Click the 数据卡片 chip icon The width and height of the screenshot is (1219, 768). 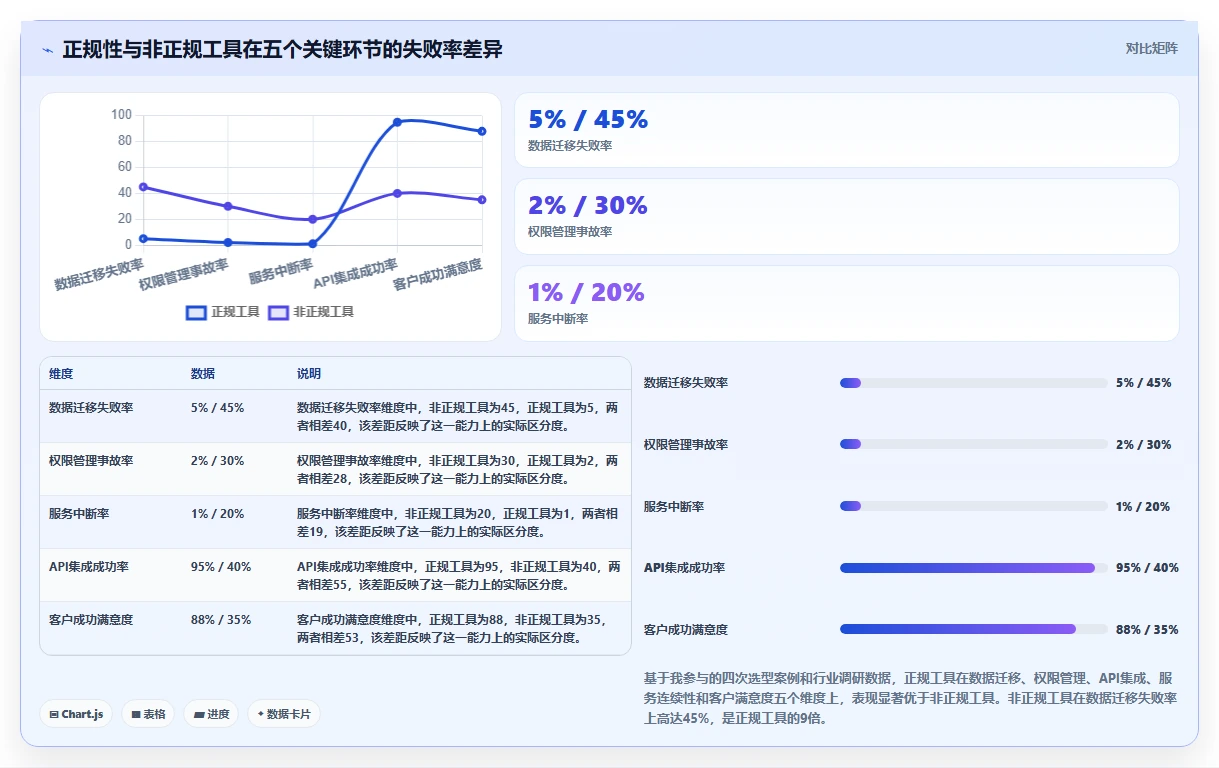pyautogui.click(x=260, y=714)
